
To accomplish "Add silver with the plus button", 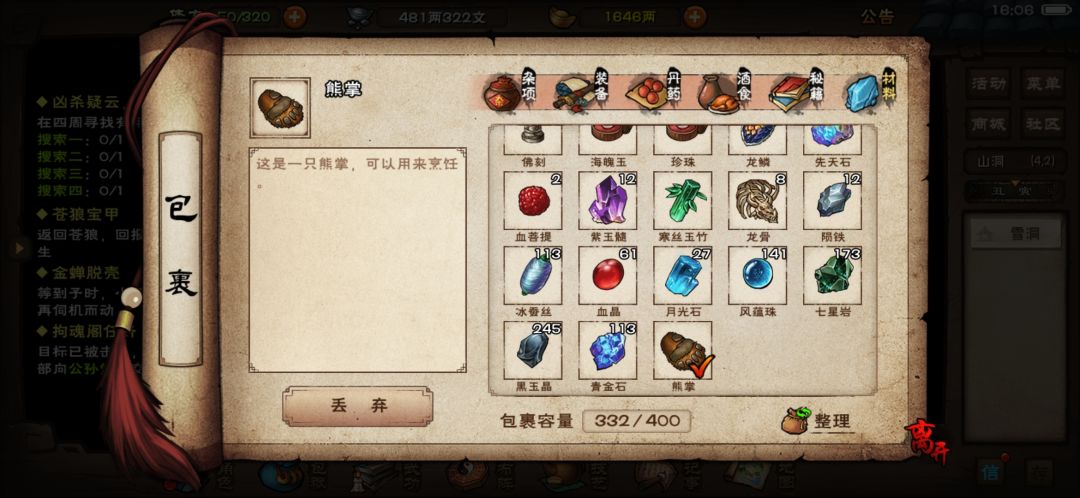I will pyautogui.click(x=696, y=17).
